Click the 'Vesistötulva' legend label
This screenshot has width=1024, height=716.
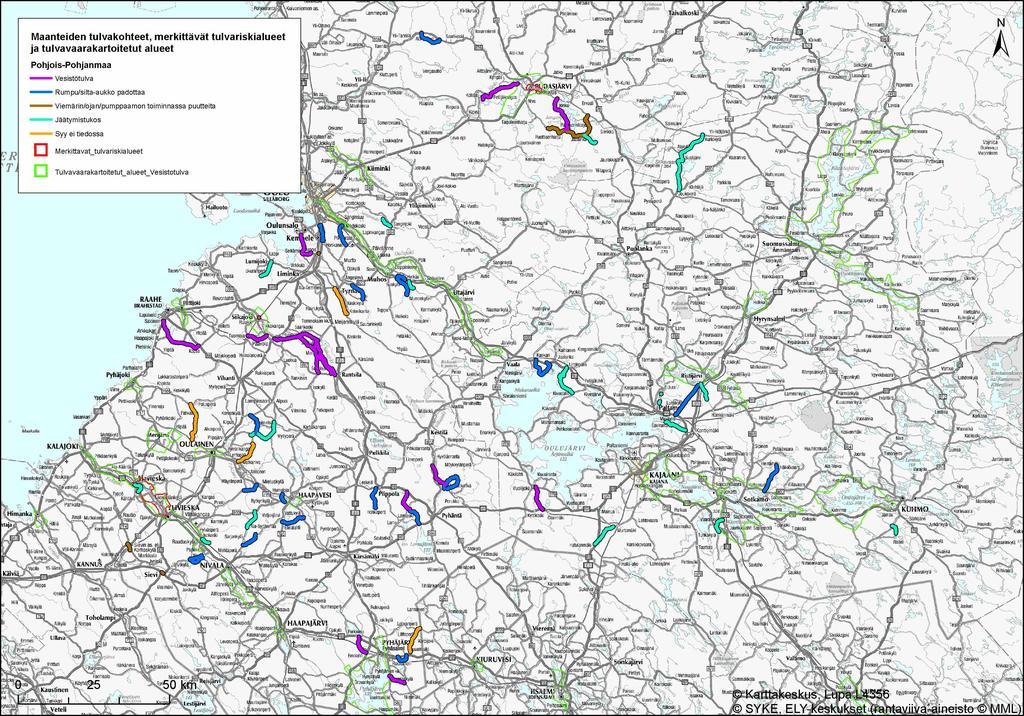coord(74,78)
